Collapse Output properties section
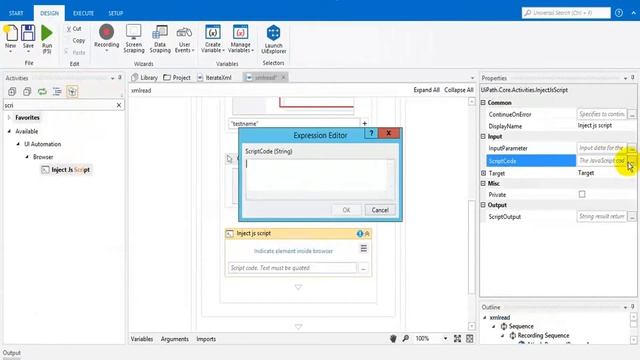 click(483, 205)
